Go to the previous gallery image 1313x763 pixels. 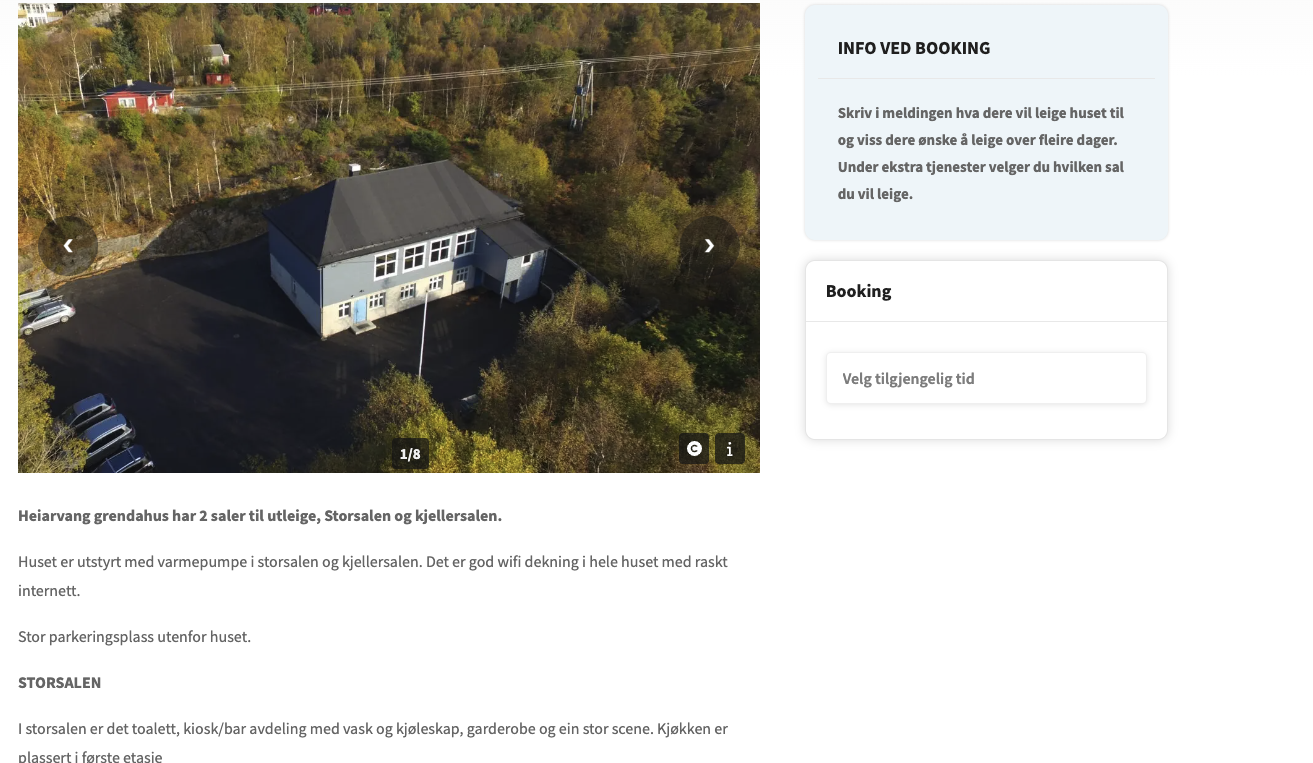click(x=68, y=246)
